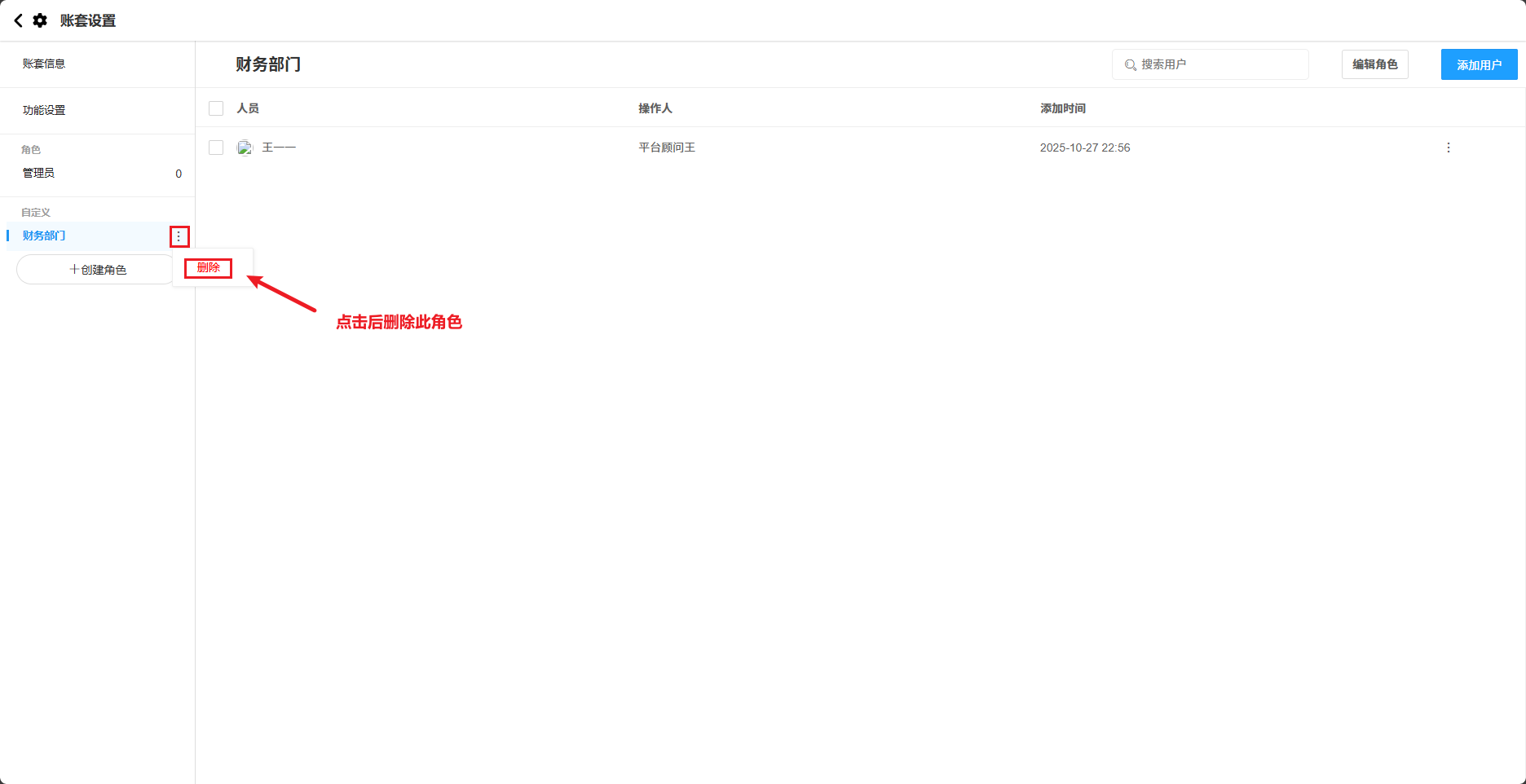Image resolution: width=1526 pixels, height=784 pixels.
Task: Select 删除 from the popup menu
Action: 209,268
